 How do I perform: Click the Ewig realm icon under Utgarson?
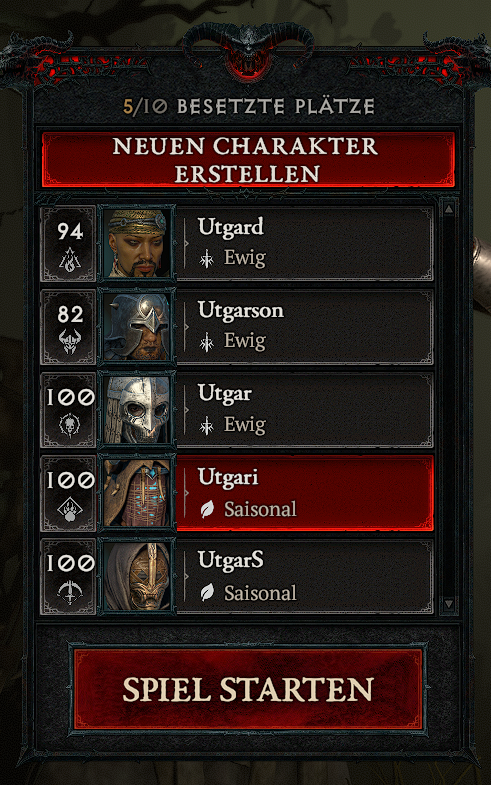(206, 343)
